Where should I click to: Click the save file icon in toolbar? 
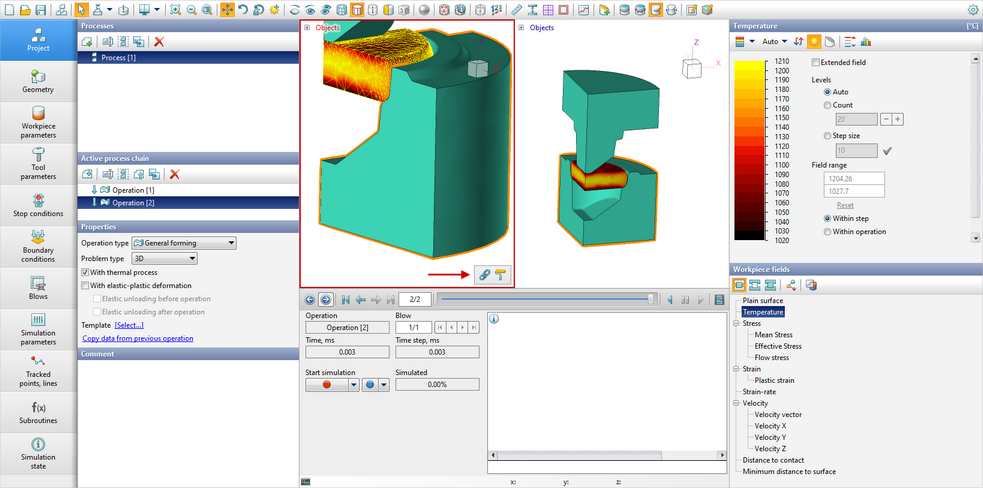click(40, 10)
